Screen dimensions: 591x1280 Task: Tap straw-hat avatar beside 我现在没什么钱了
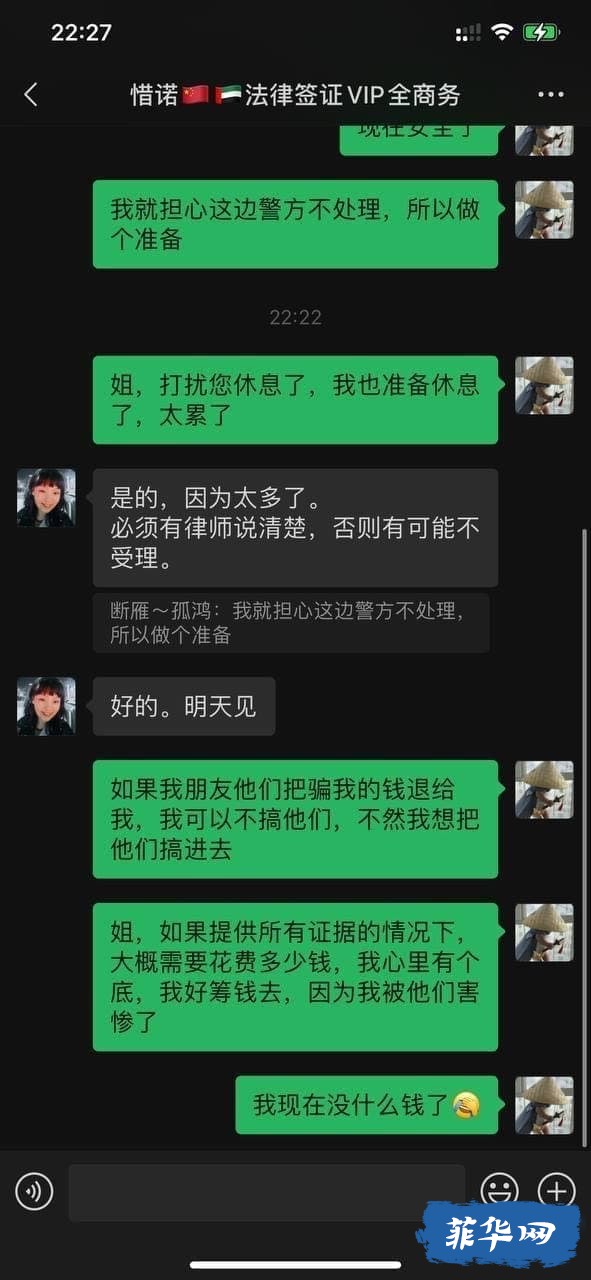pos(544,1105)
